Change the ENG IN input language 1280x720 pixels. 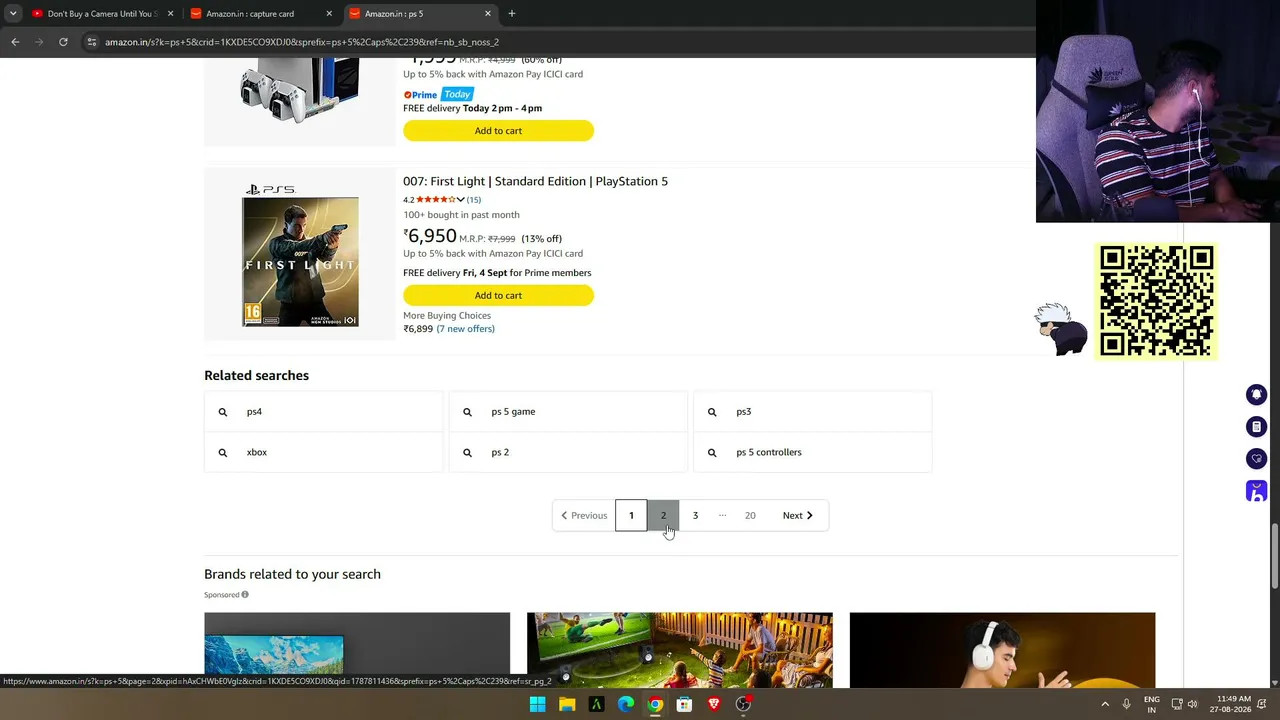point(1152,704)
